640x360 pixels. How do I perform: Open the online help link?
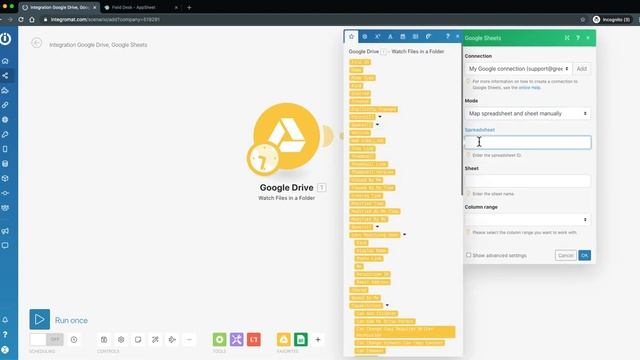[529, 88]
